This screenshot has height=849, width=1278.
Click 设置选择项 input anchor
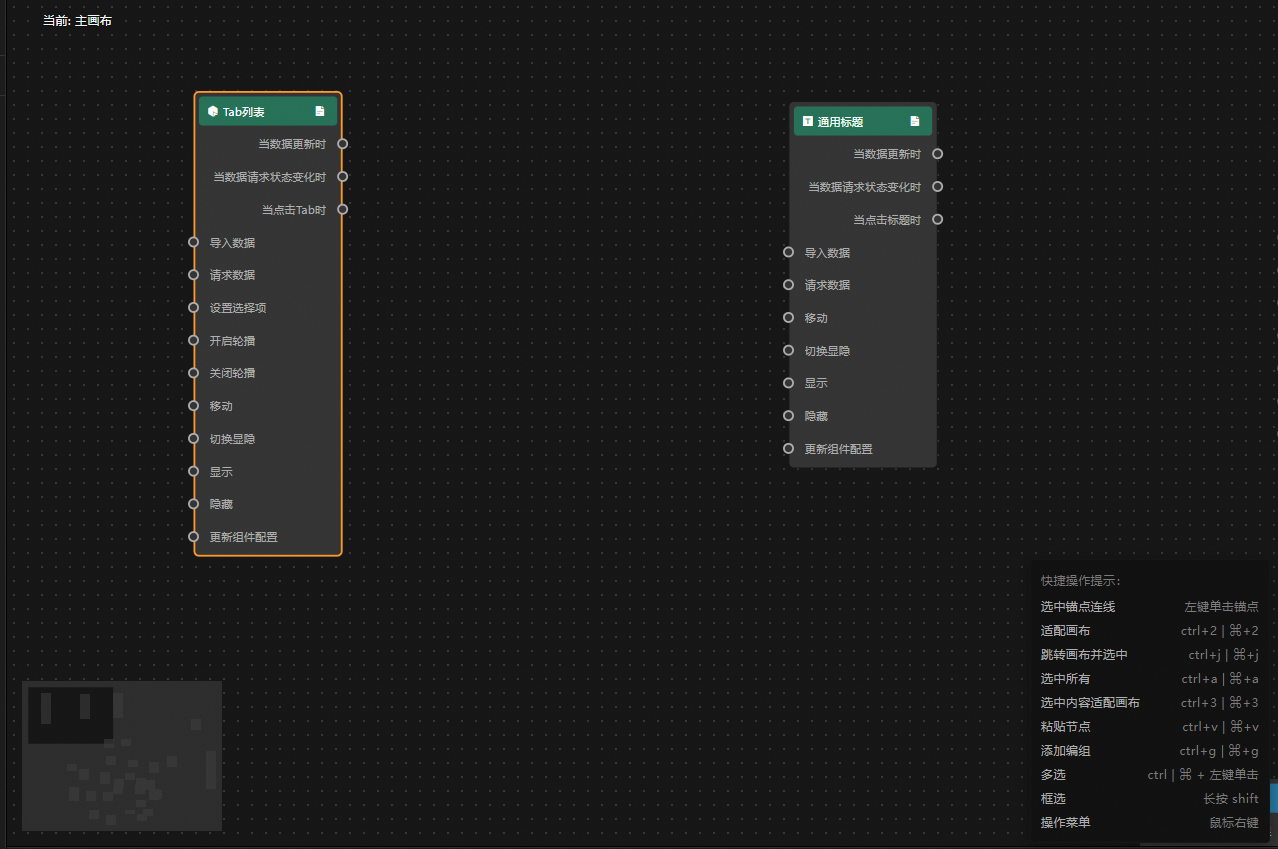click(x=194, y=307)
